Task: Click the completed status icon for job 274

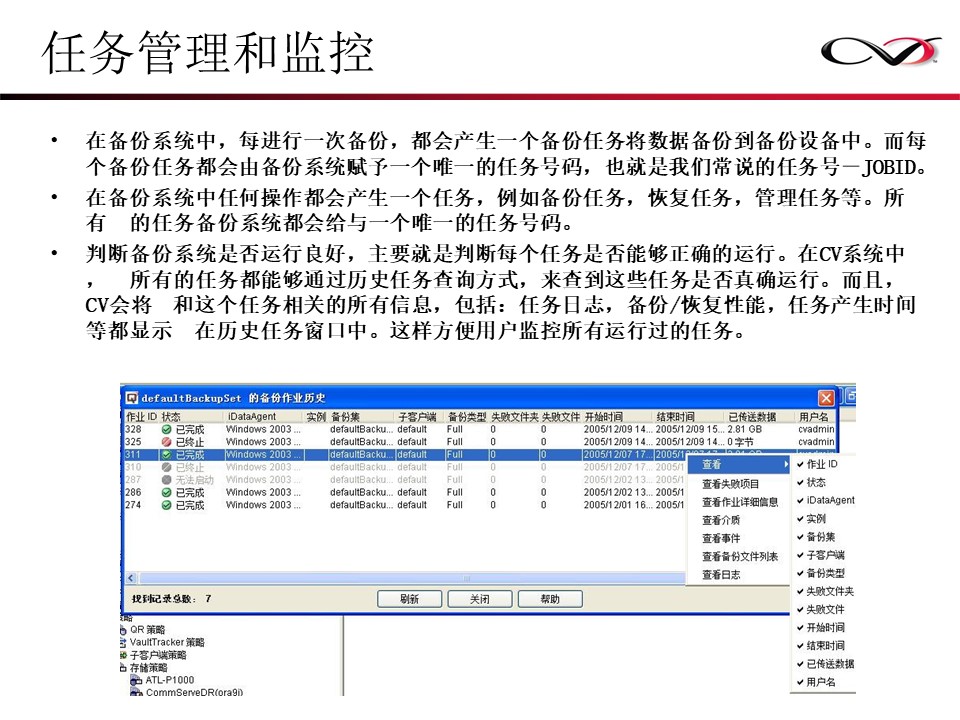Action: pyautogui.click(x=166, y=505)
